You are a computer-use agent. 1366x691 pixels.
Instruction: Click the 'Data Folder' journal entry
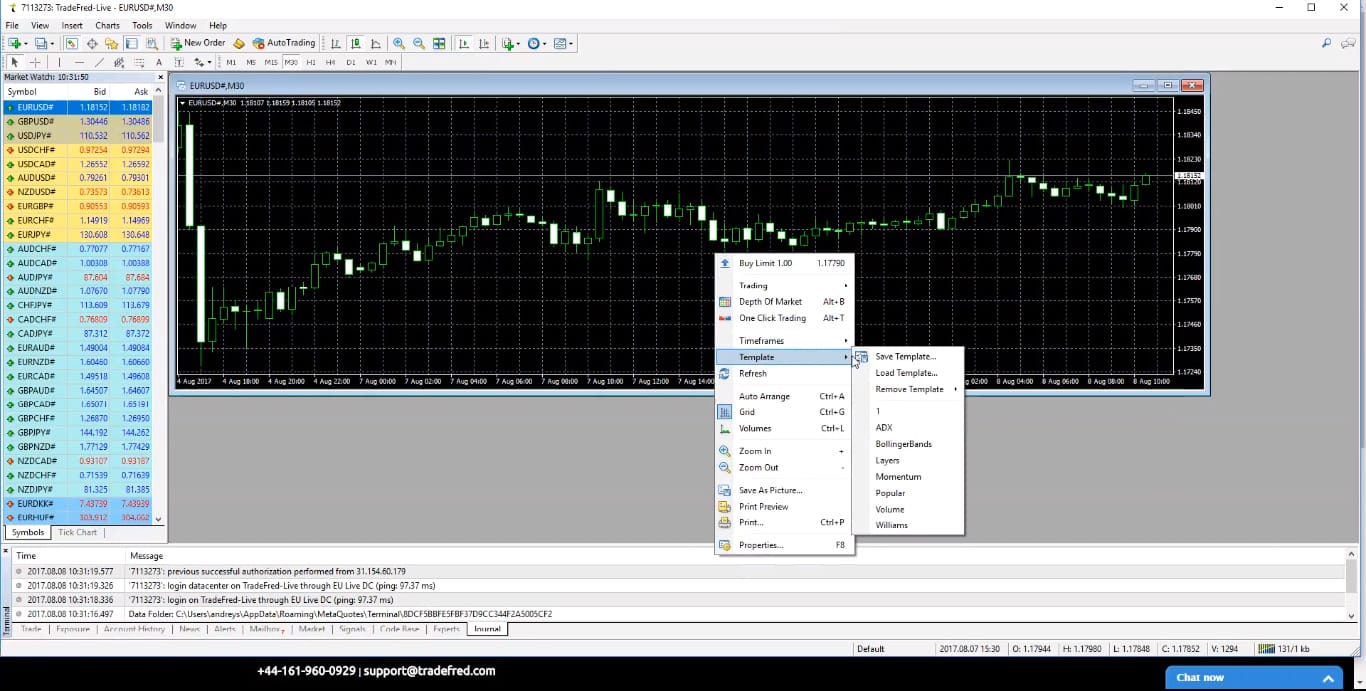tap(676, 614)
